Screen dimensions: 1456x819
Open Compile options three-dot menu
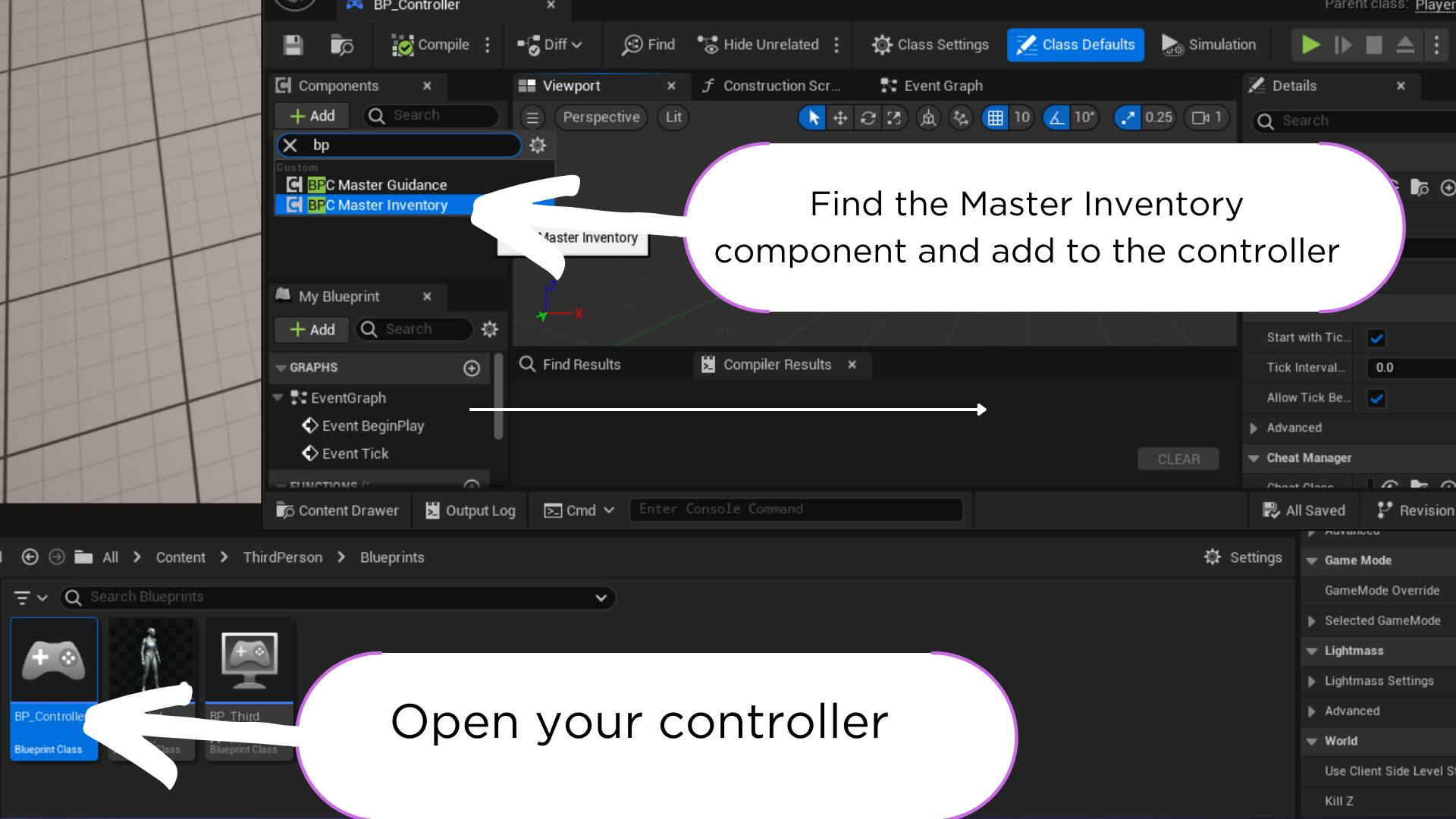tap(488, 45)
